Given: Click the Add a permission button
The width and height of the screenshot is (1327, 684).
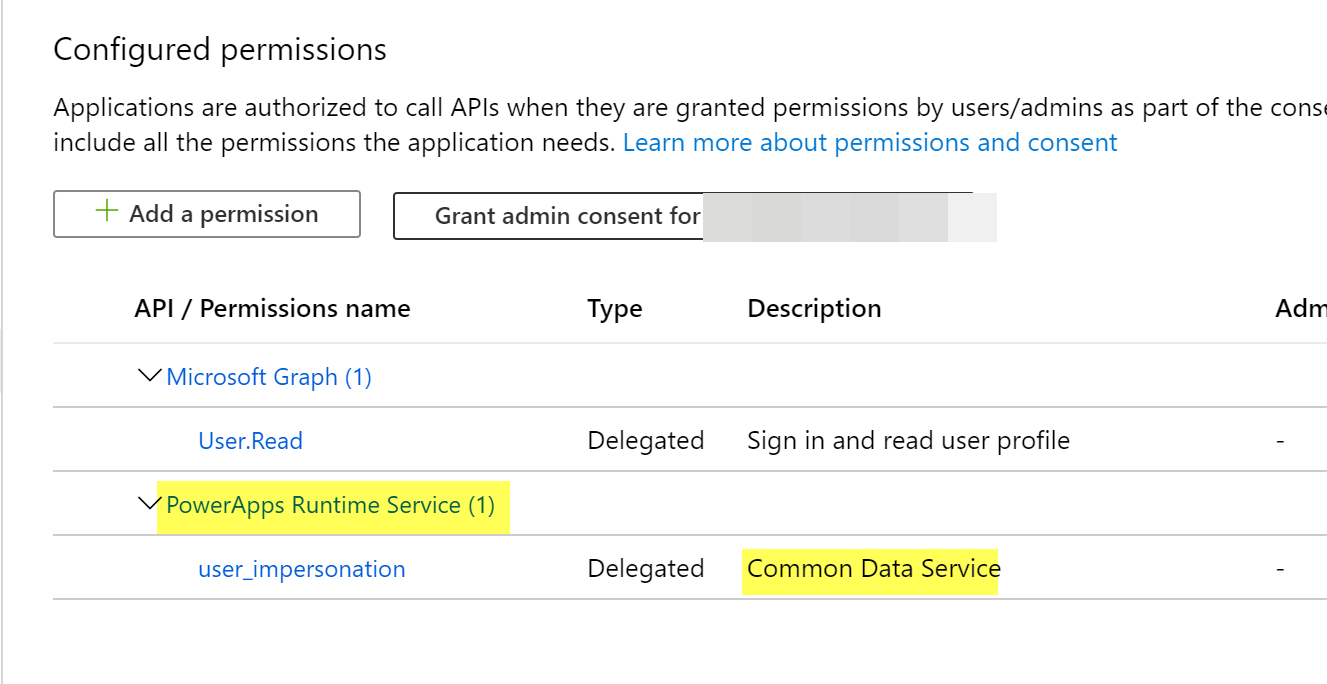Looking at the screenshot, I should coord(207,214).
